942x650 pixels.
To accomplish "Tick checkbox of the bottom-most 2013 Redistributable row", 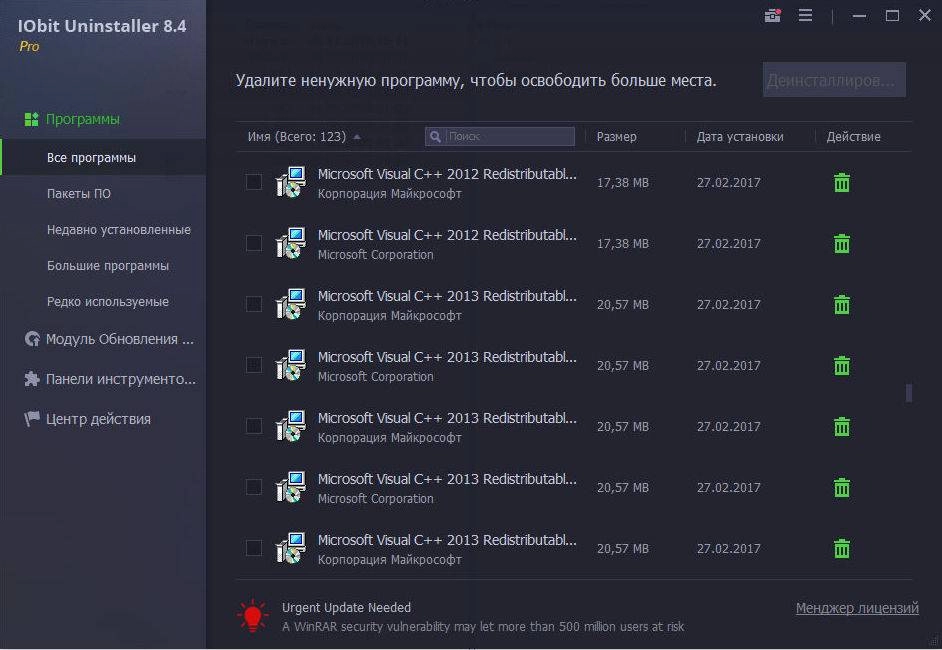I will (x=254, y=548).
